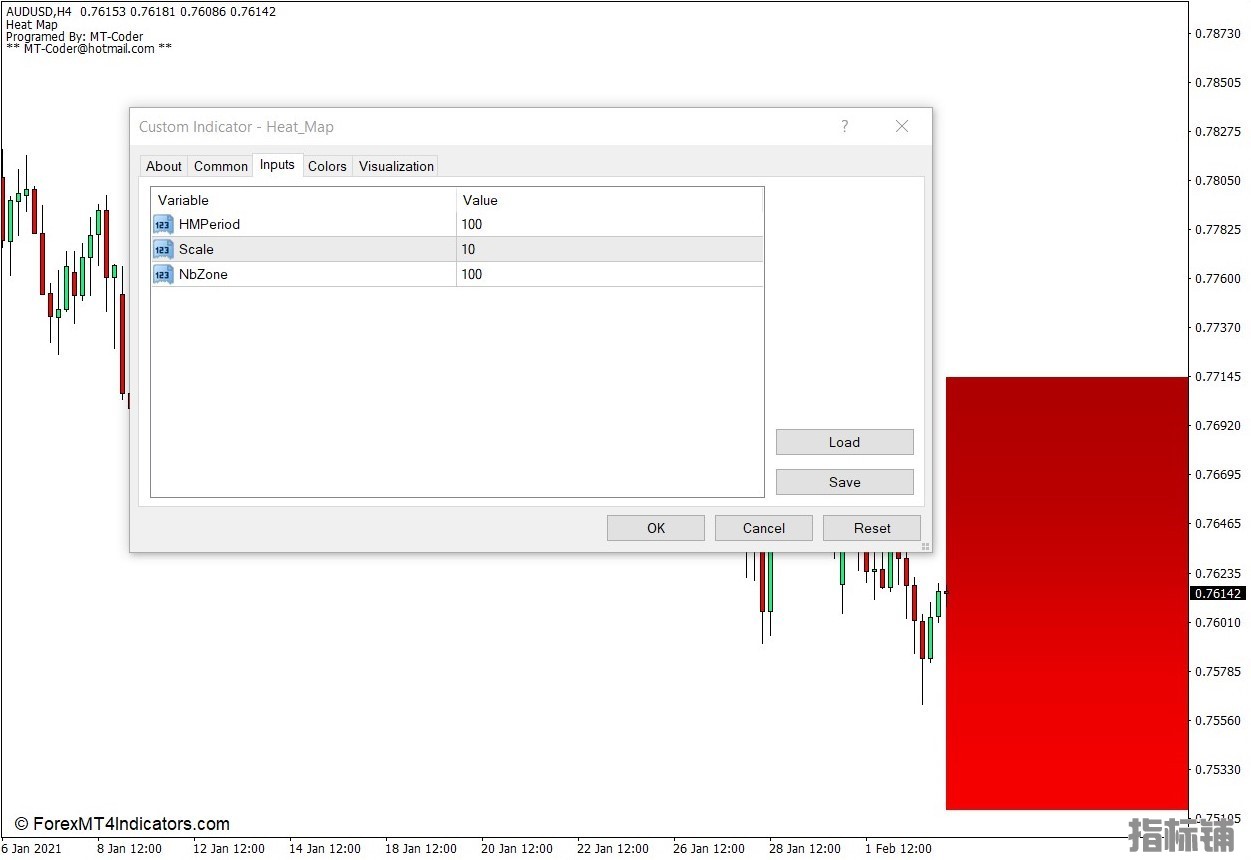Click the red heat map zone on chart
Image resolution: width=1251 pixels, height=860 pixels.
coord(1067,593)
